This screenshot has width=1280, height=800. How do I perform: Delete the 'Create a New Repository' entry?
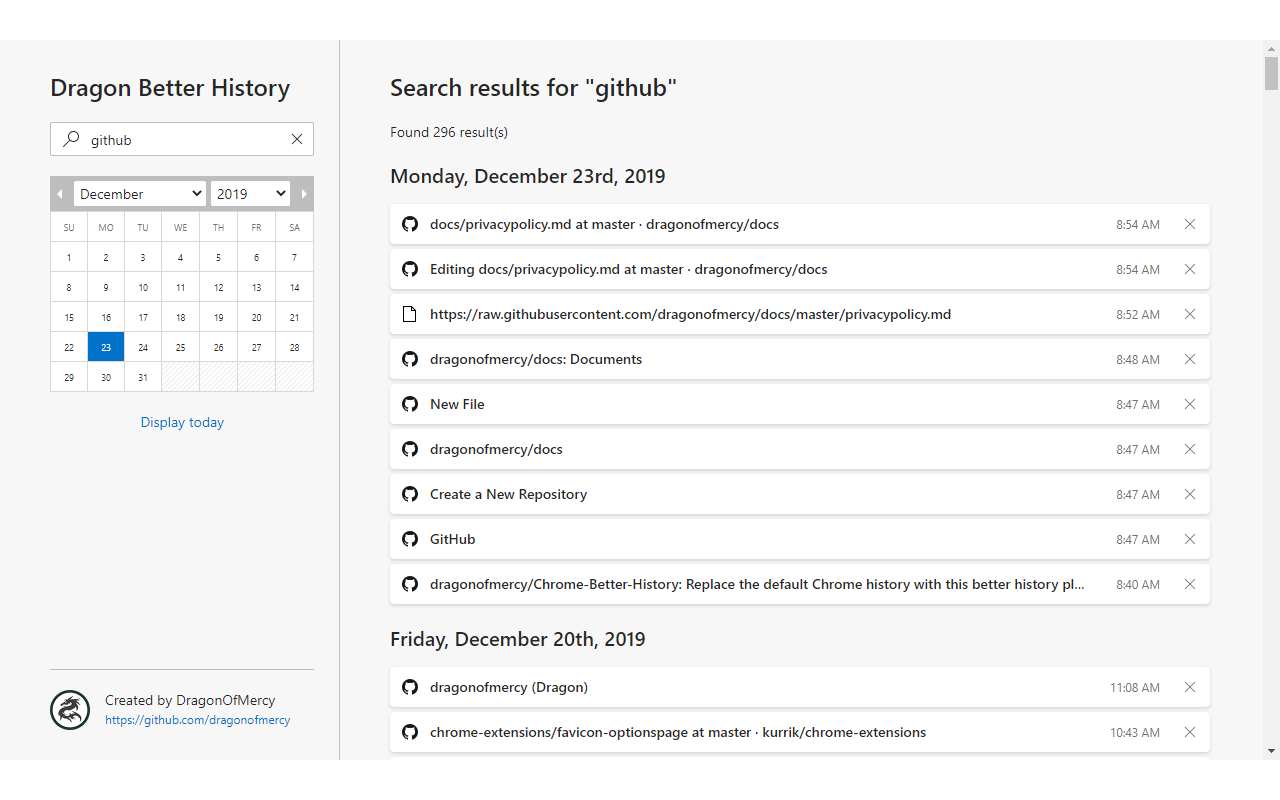[x=1190, y=494]
